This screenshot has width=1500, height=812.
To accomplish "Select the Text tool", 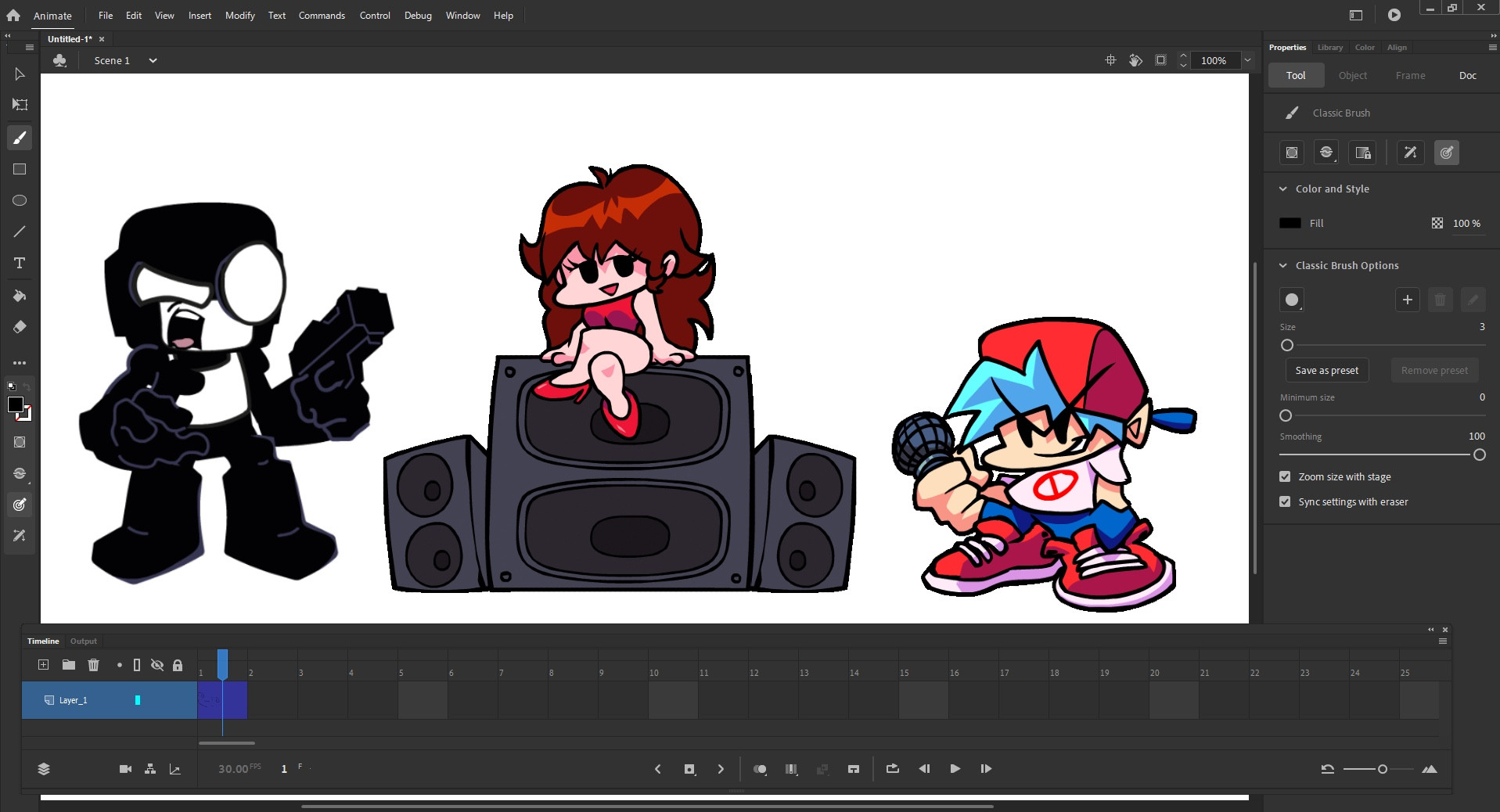I will pyautogui.click(x=19, y=264).
